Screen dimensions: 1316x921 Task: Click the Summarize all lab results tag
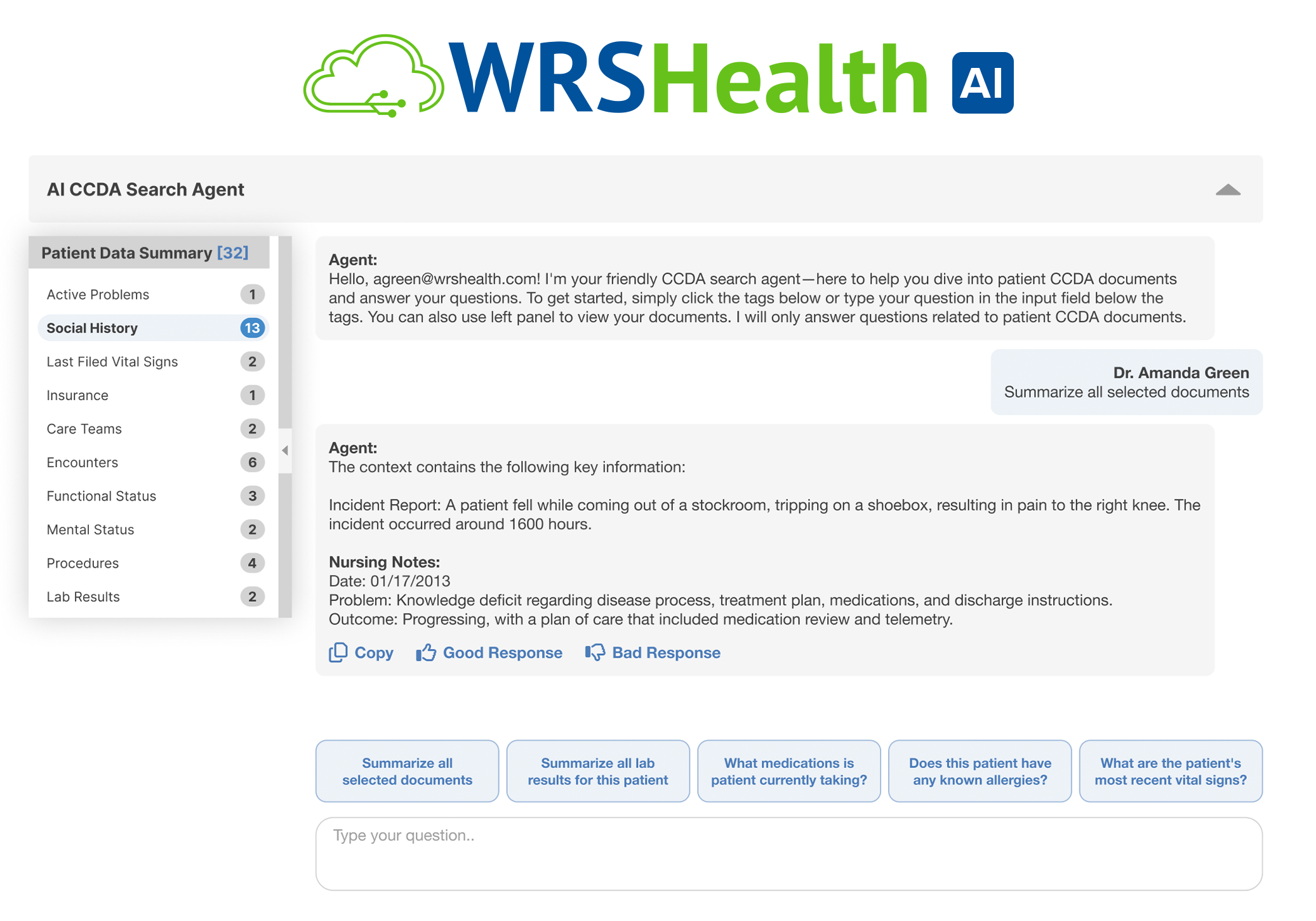point(597,771)
